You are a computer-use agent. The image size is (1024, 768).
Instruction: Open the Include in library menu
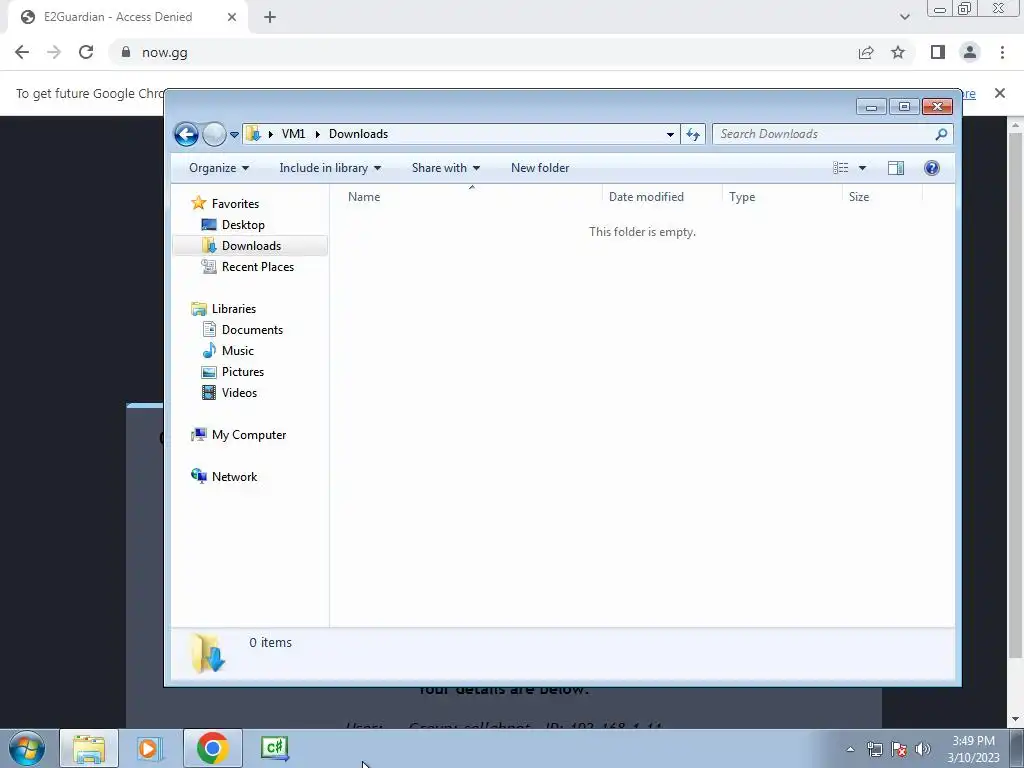[x=330, y=168]
